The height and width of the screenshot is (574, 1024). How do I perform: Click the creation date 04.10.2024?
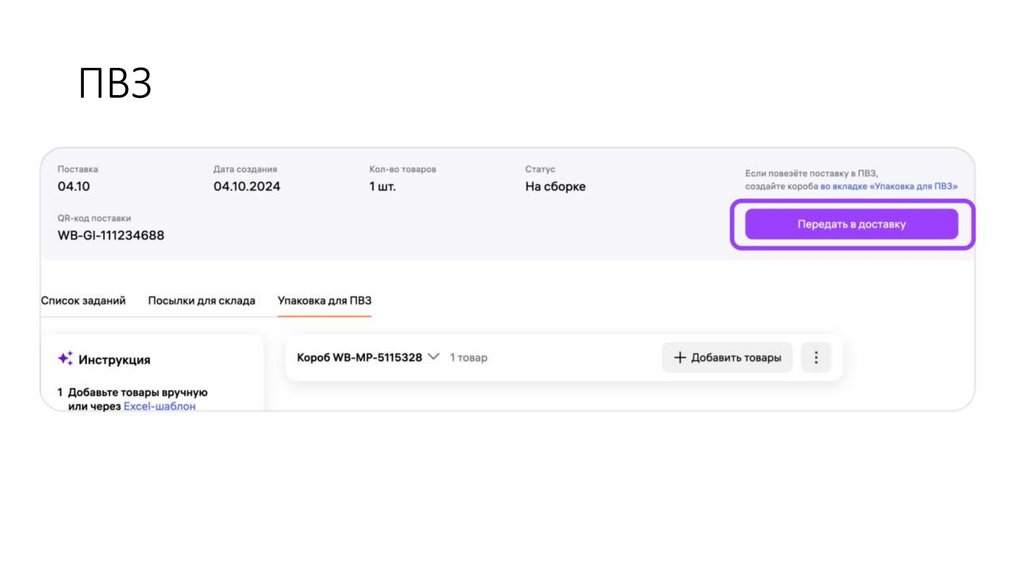(247, 186)
